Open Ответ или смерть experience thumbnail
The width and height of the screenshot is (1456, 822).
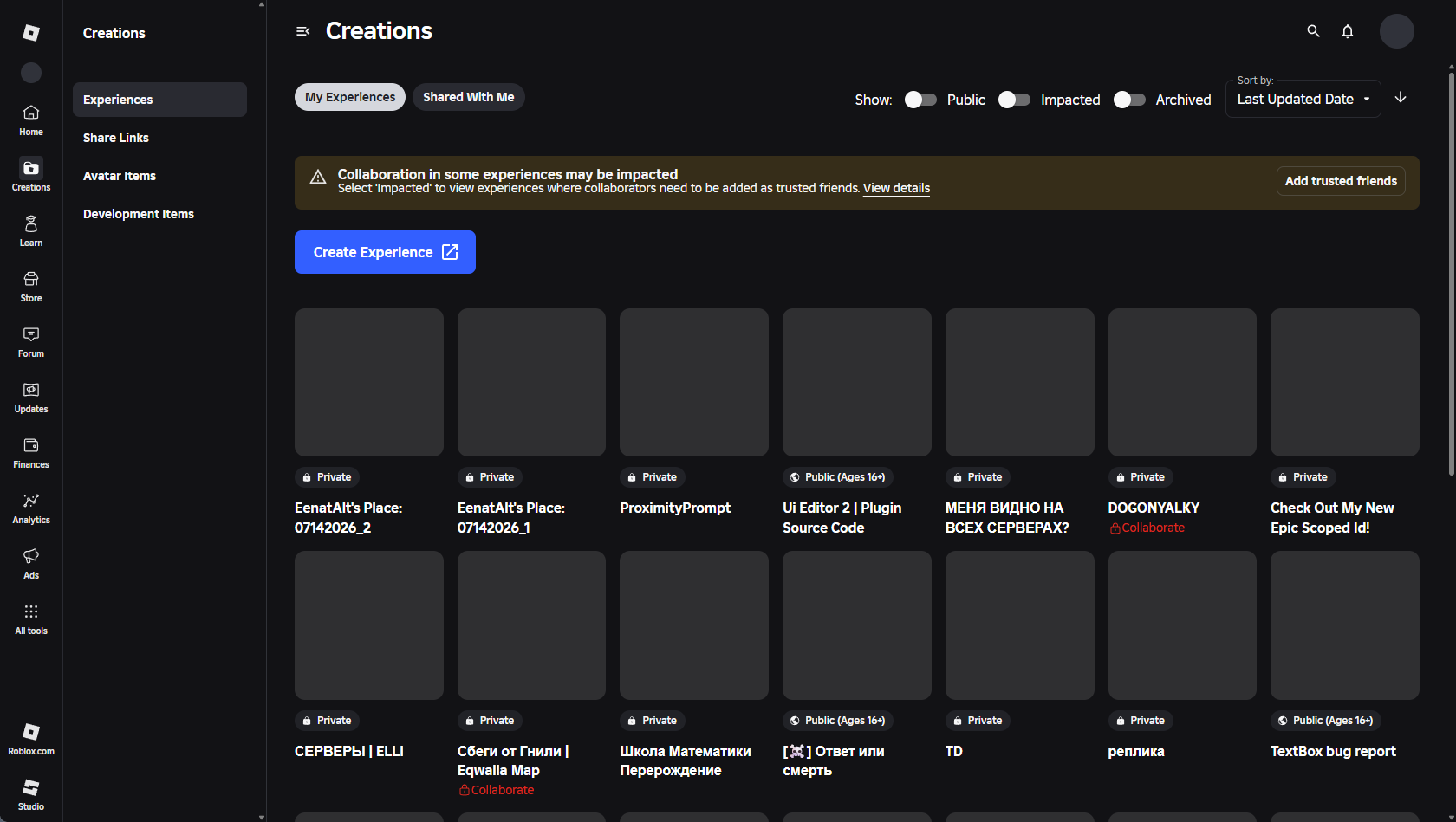pyautogui.click(x=857, y=625)
